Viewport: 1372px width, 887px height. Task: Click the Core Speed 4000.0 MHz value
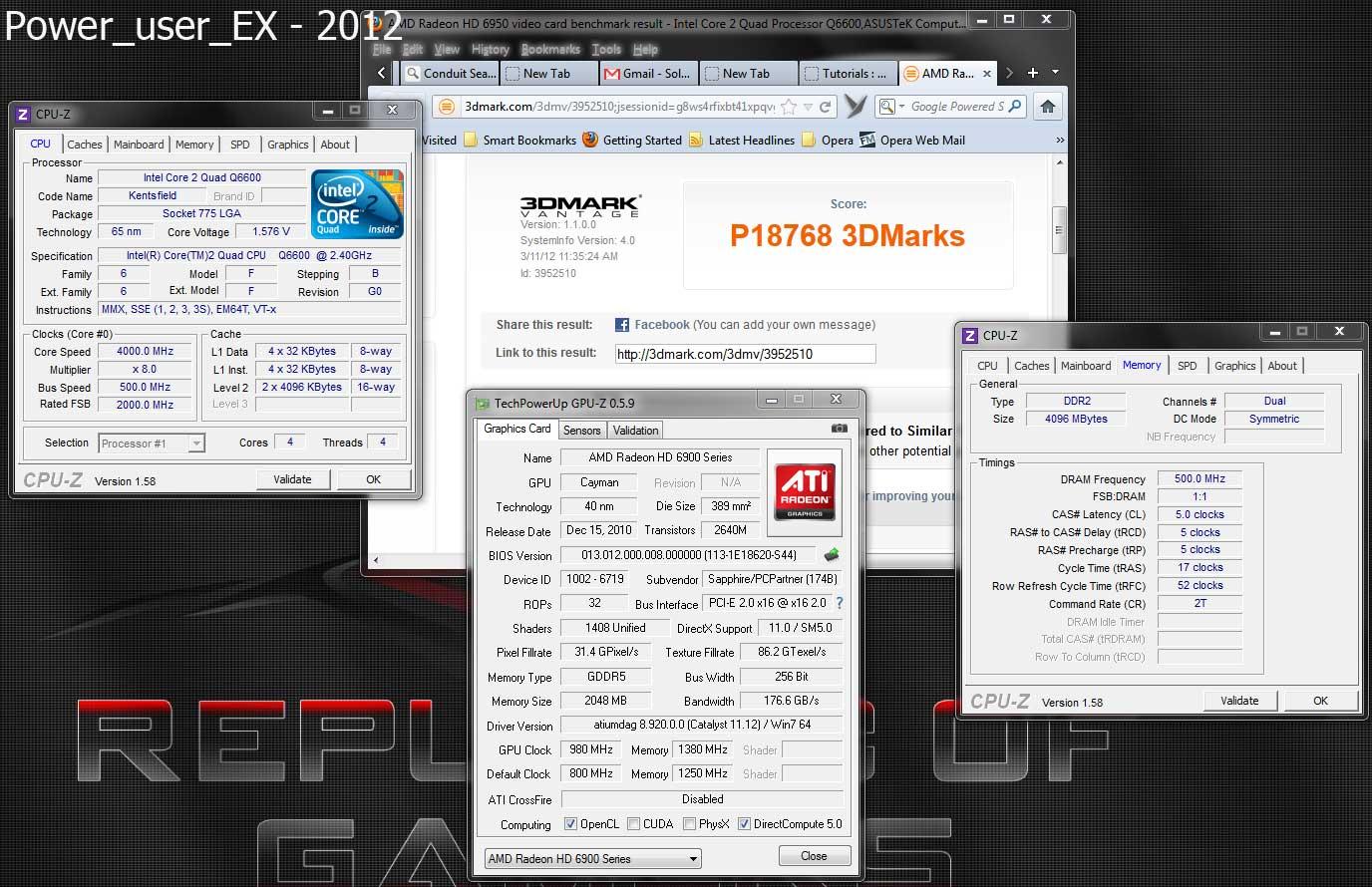146,351
